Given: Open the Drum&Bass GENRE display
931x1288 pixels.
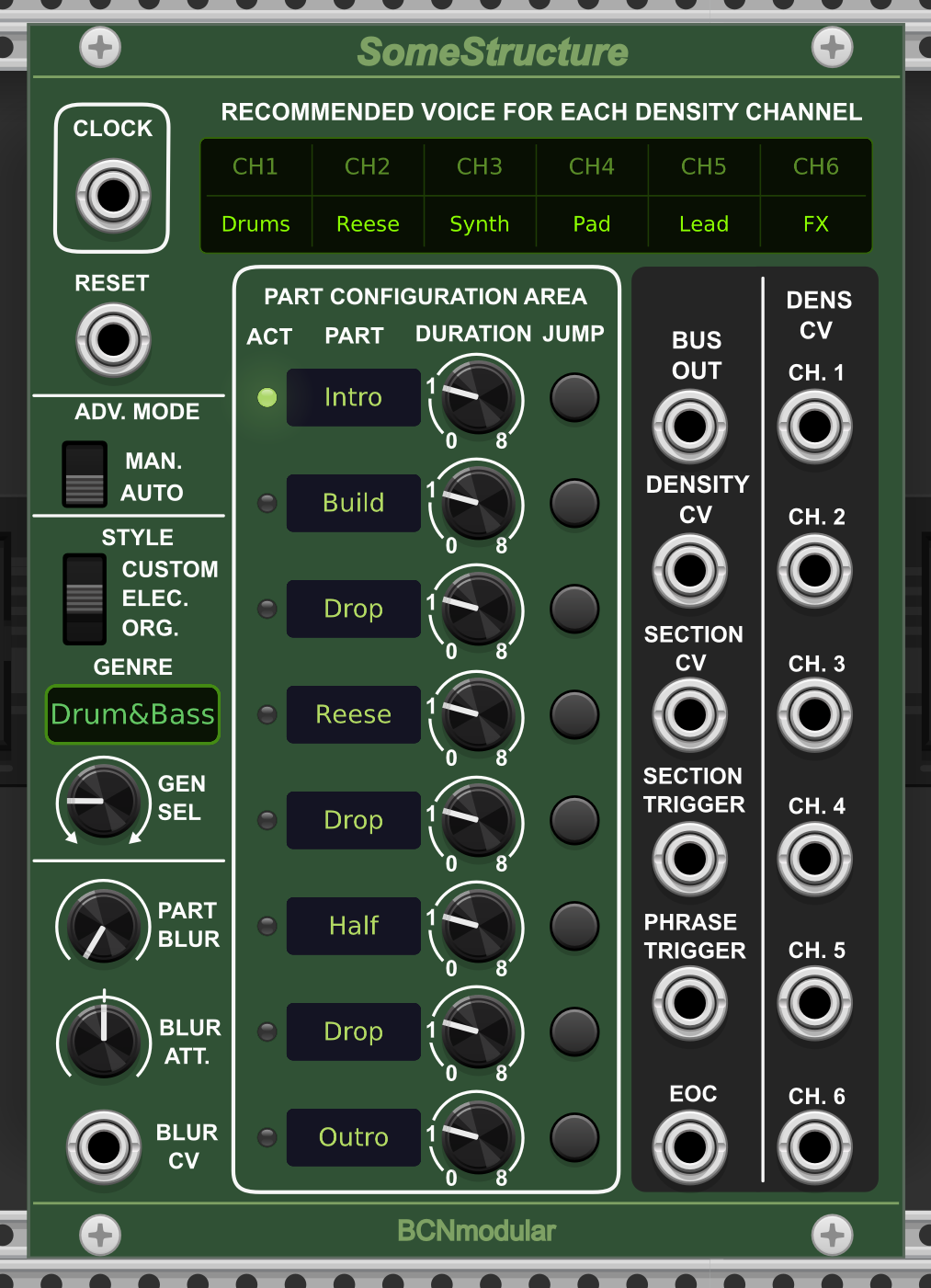Looking at the screenshot, I should [x=132, y=714].
